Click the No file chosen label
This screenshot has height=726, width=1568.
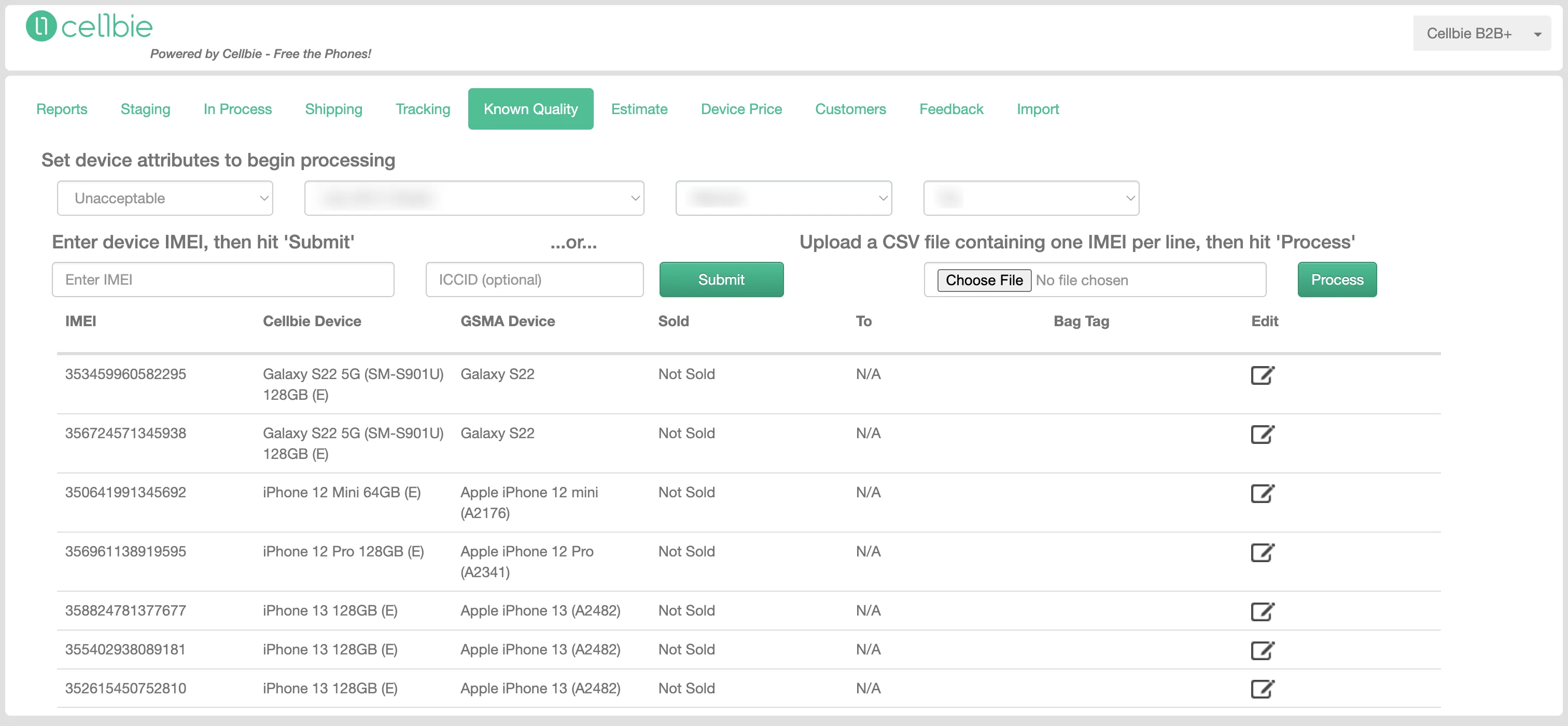1082,281
